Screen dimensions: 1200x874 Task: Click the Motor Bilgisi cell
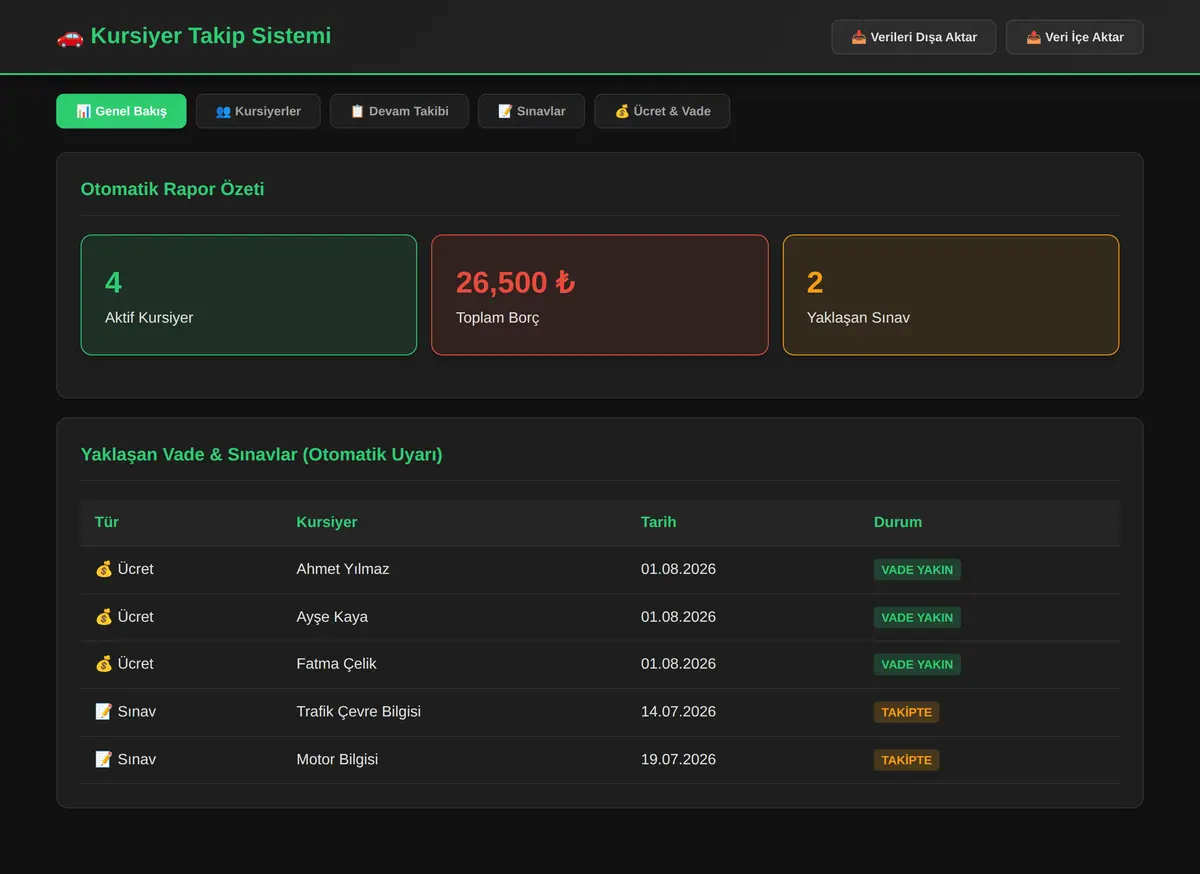pos(338,760)
